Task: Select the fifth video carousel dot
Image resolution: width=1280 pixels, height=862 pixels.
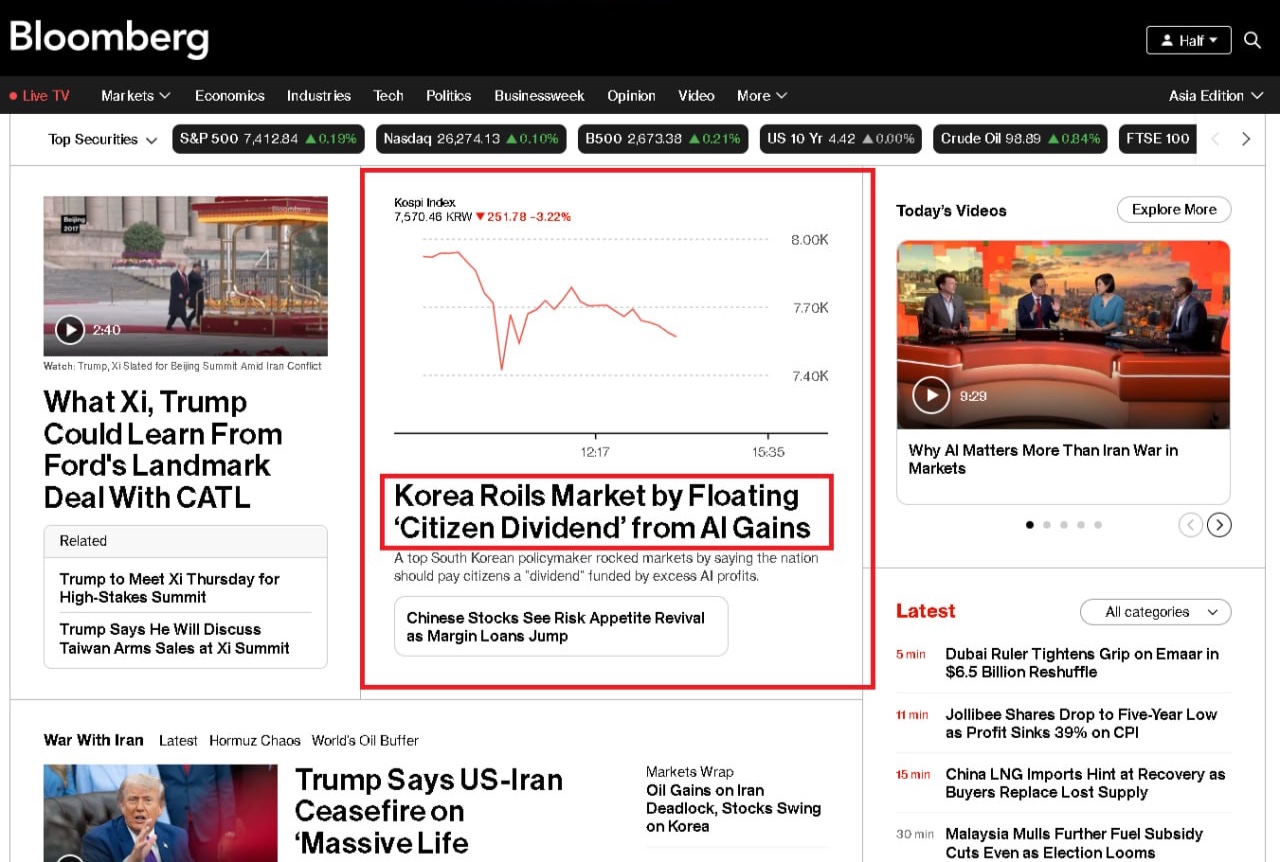Action: (x=1098, y=525)
